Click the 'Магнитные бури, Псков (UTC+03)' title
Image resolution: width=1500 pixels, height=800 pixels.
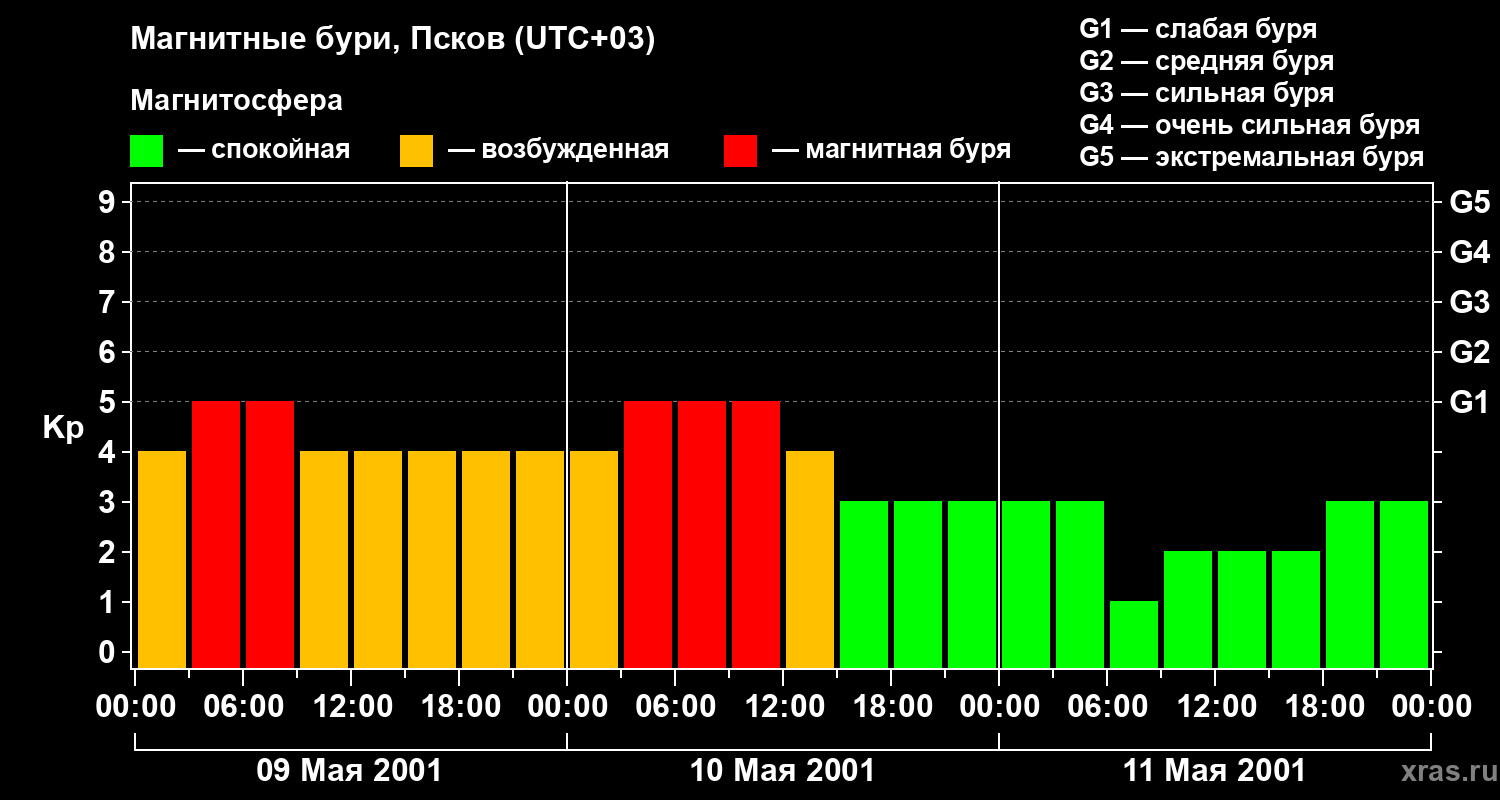pyautogui.click(x=392, y=40)
